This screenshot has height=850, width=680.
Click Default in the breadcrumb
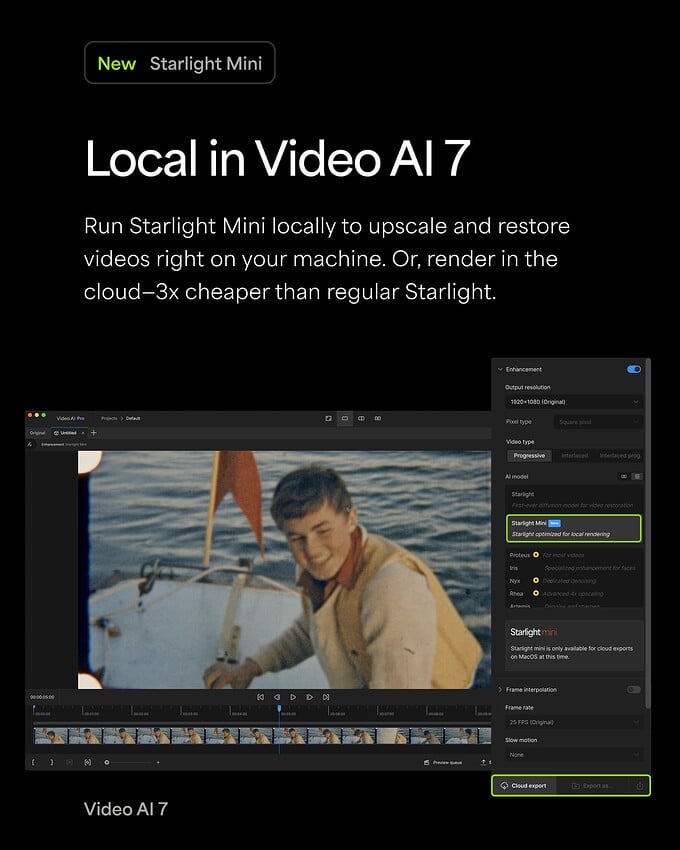(133, 418)
